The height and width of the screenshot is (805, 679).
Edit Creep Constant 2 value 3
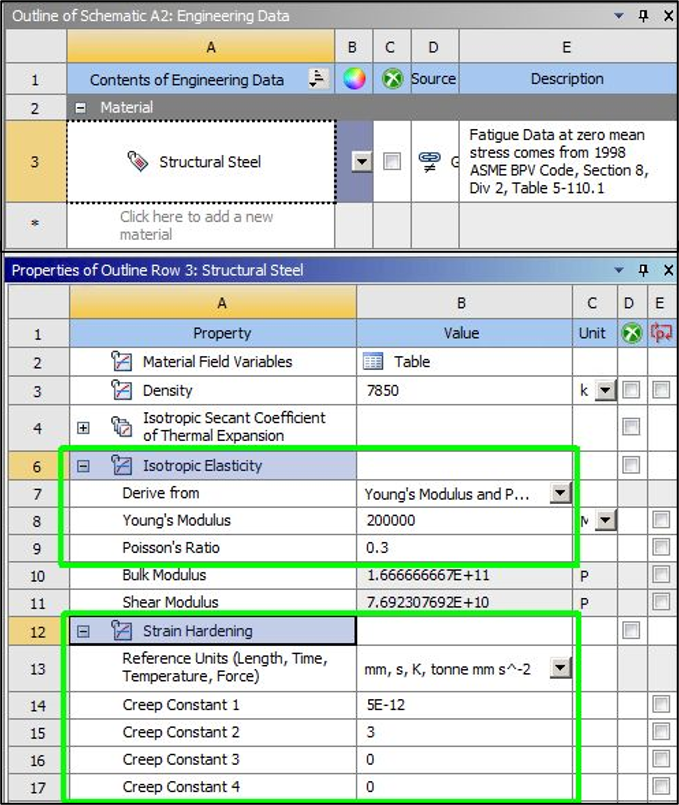[464, 732]
